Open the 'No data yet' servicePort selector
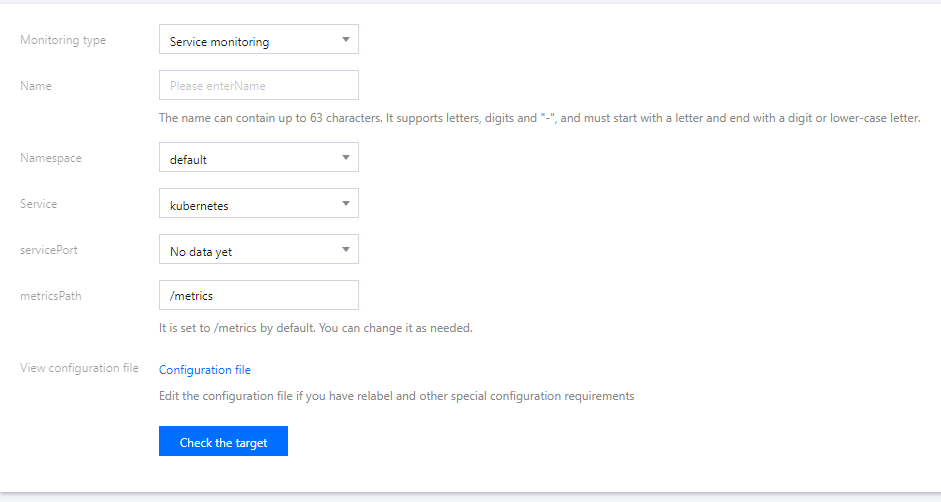The image size is (941, 502). [250, 250]
